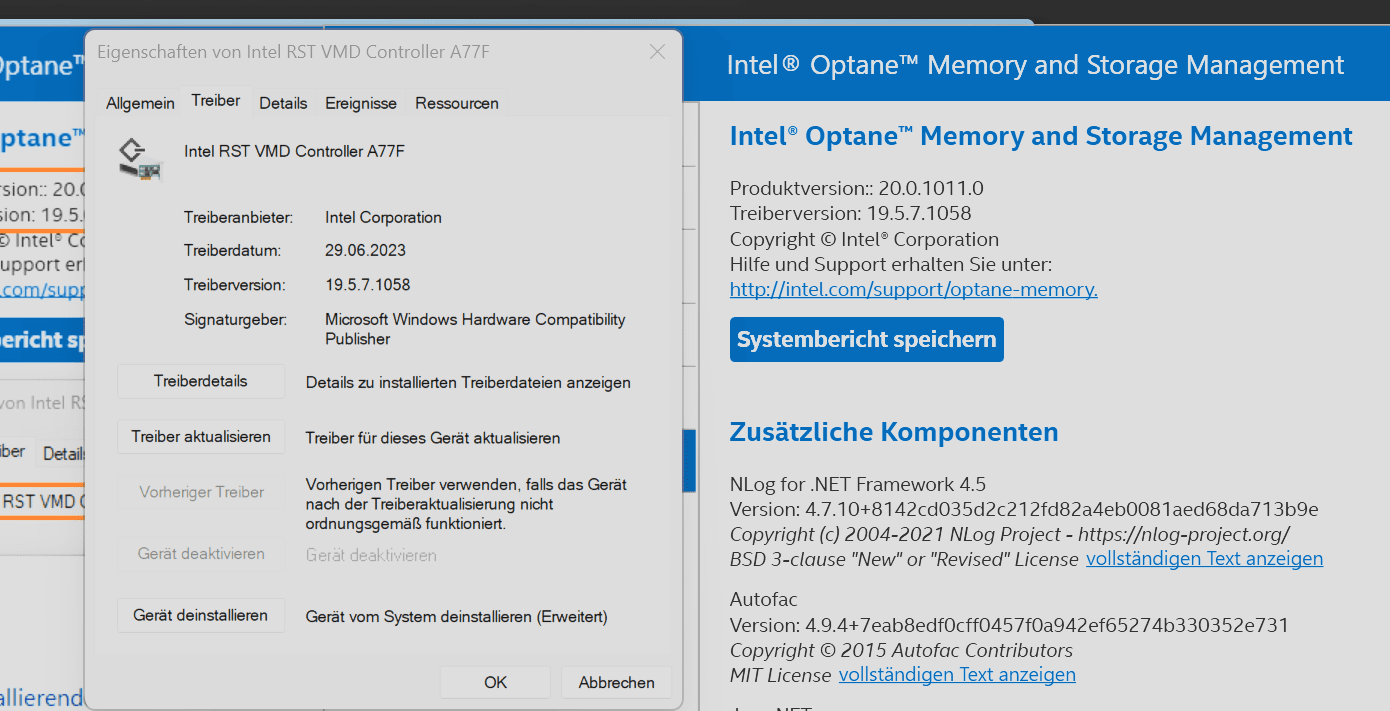Click the Treiberdatum value 29.06.2023
Viewport: 1390px width, 711px height.
pos(365,251)
